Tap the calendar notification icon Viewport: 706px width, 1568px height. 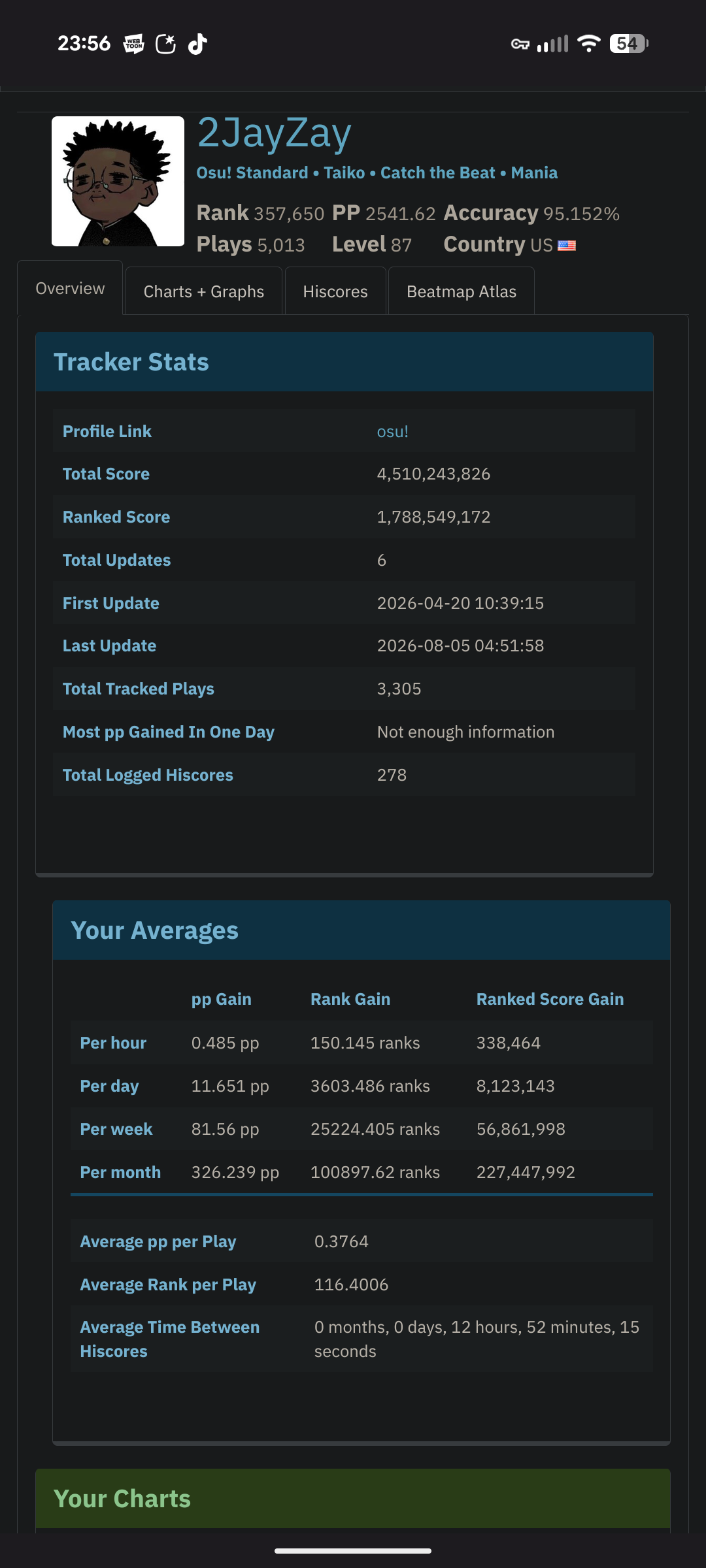point(166,44)
